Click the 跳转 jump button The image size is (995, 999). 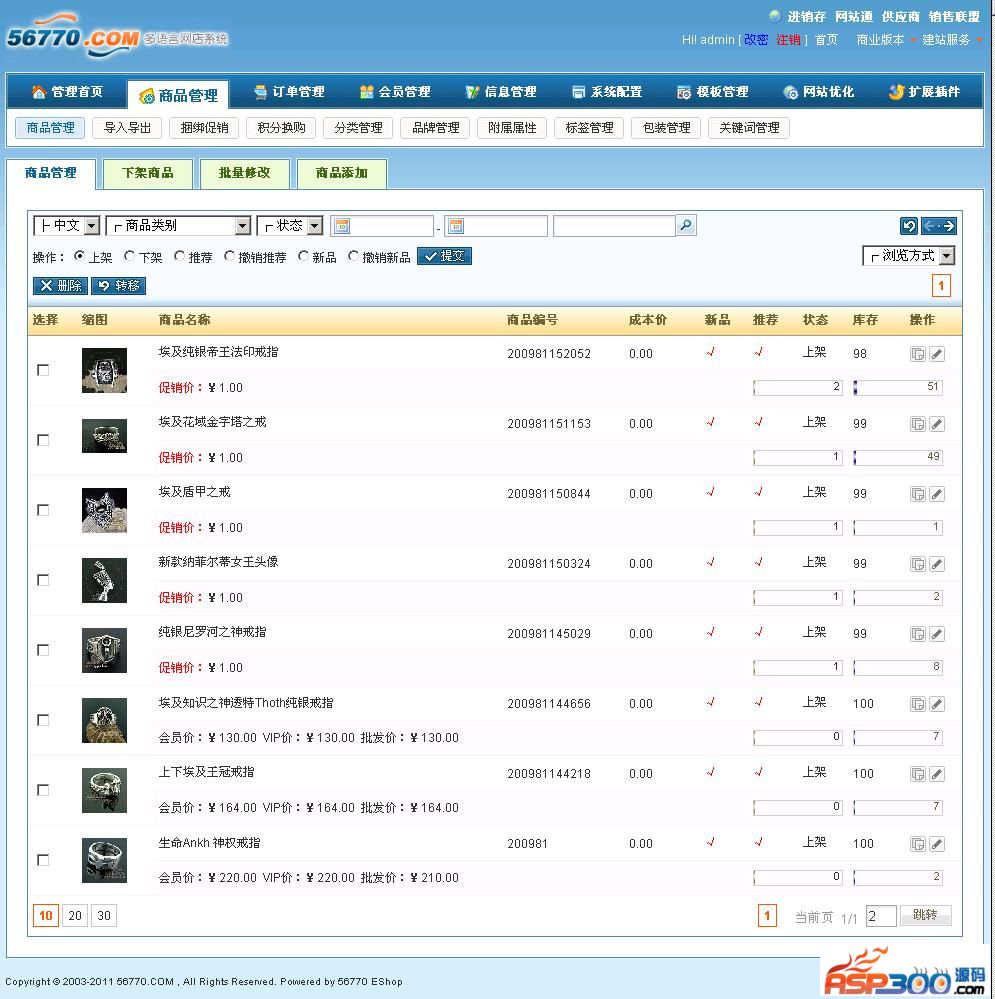pyautogui.click(x=925, y=916)
